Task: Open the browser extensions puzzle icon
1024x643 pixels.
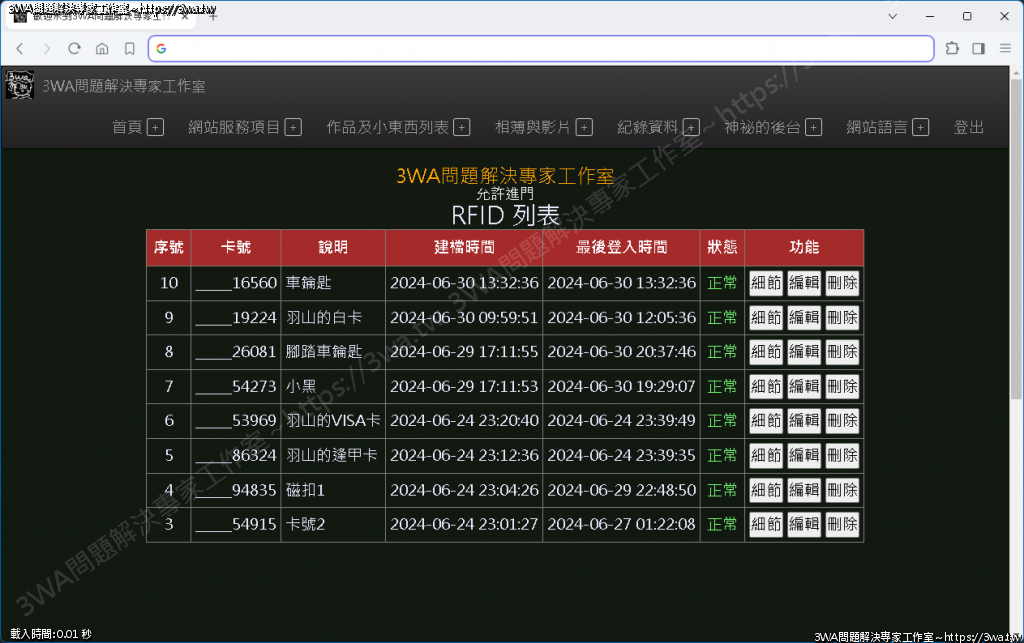Action: (x=951, y=48)
